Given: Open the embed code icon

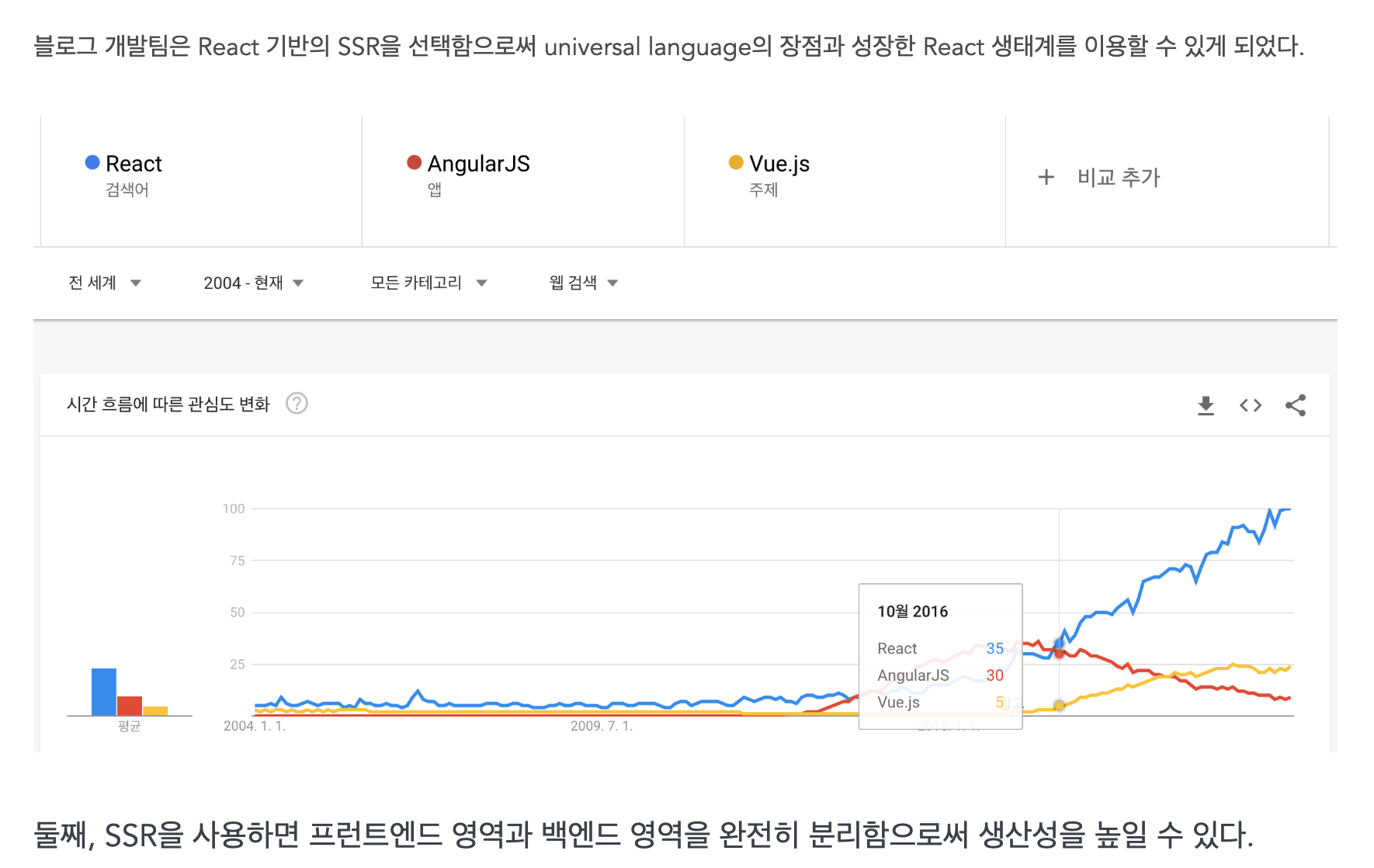Looking at the screenshot, I should coord(1251,405).
